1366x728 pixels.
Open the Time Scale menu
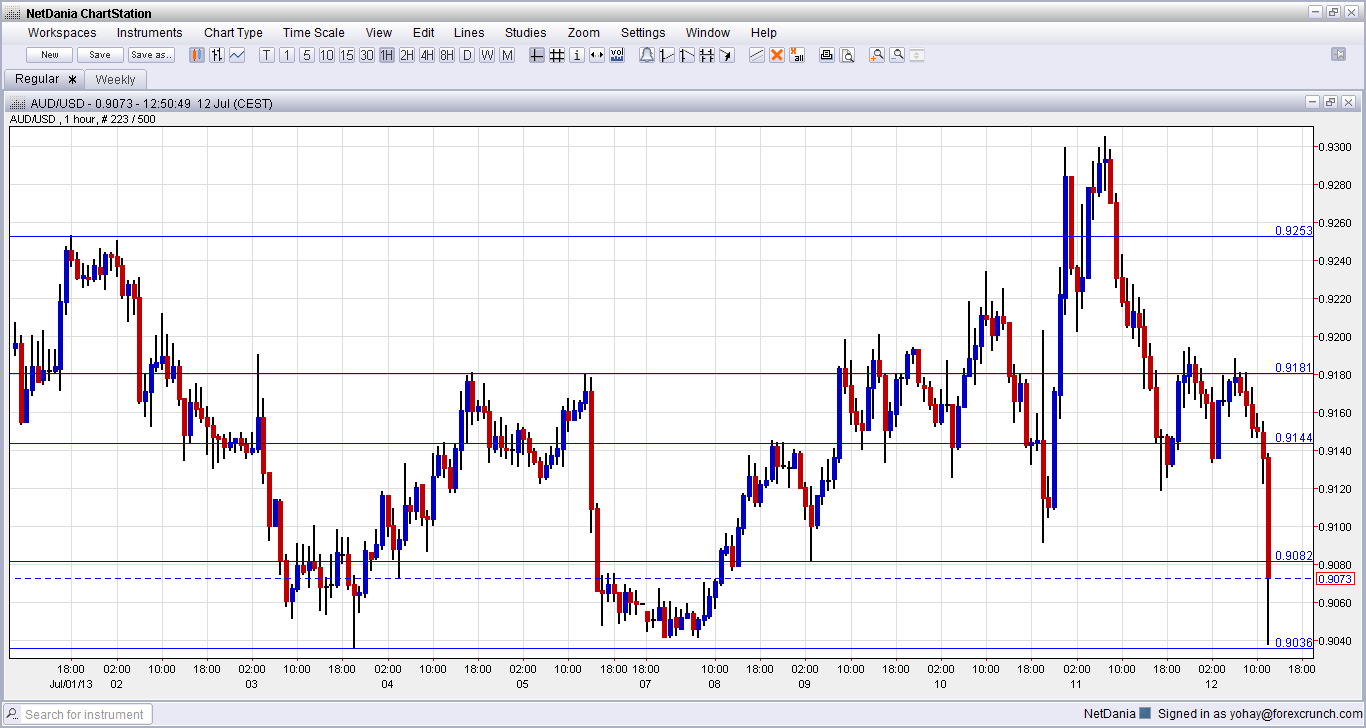click(313, 33)
